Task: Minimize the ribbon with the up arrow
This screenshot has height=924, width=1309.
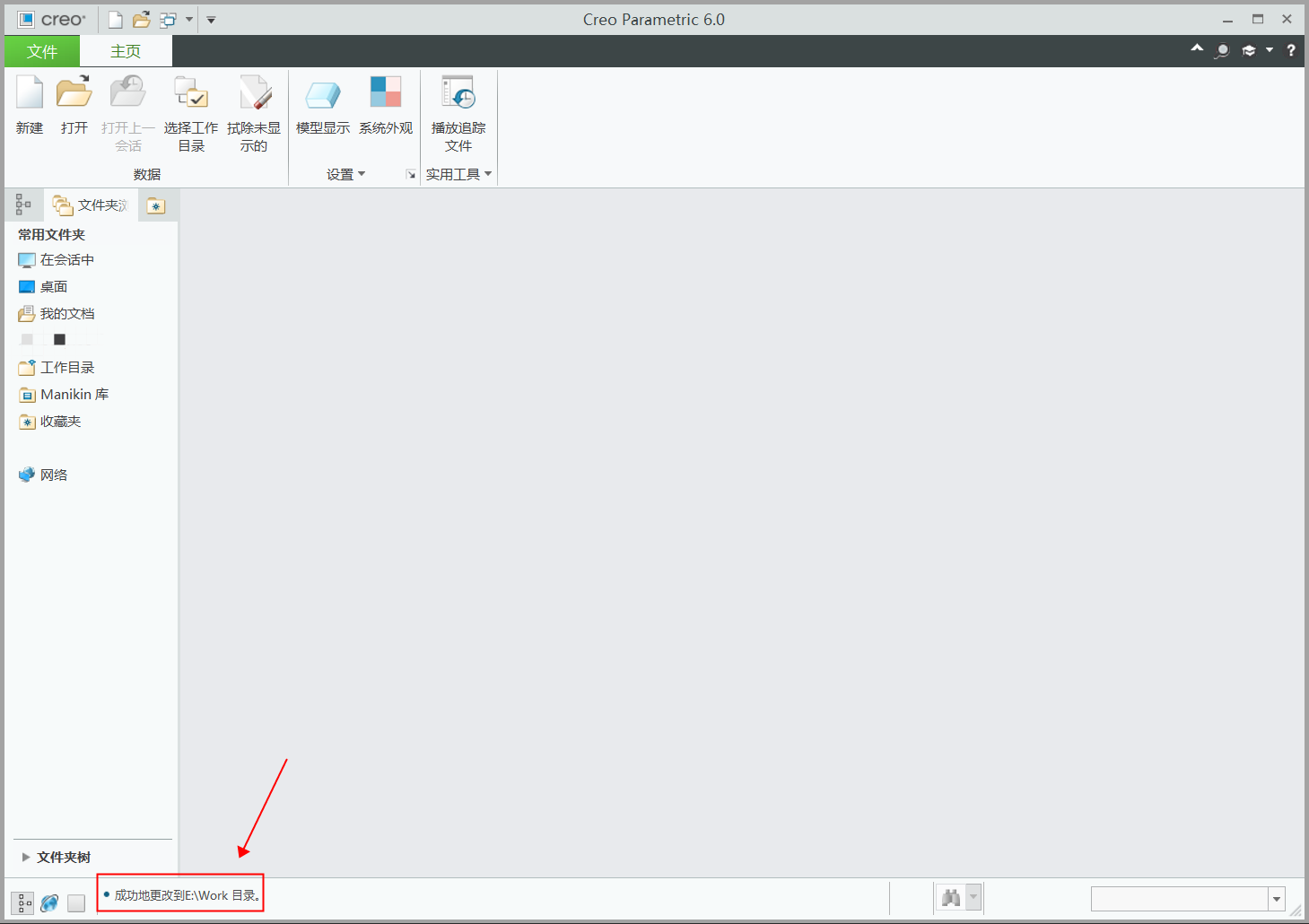Action: pos(1197,49)
